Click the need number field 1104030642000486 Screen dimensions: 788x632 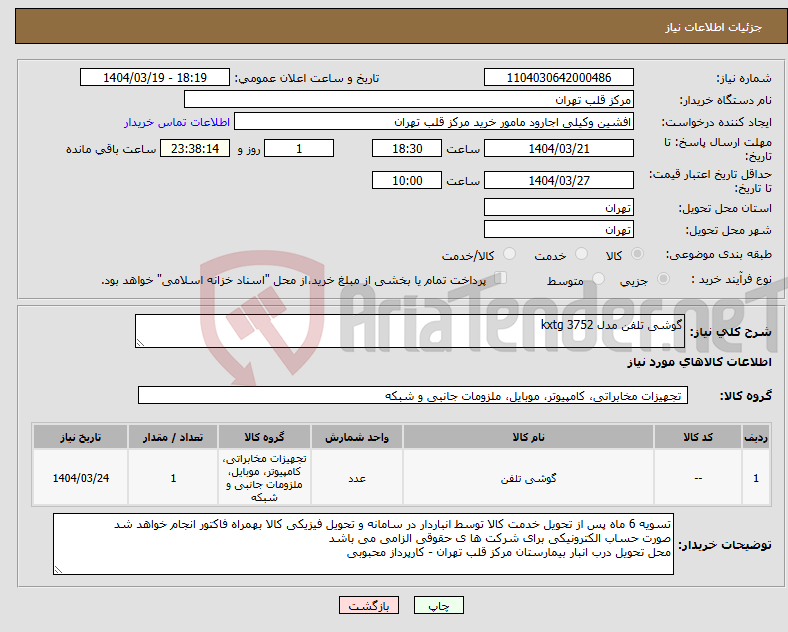point(558,77)
